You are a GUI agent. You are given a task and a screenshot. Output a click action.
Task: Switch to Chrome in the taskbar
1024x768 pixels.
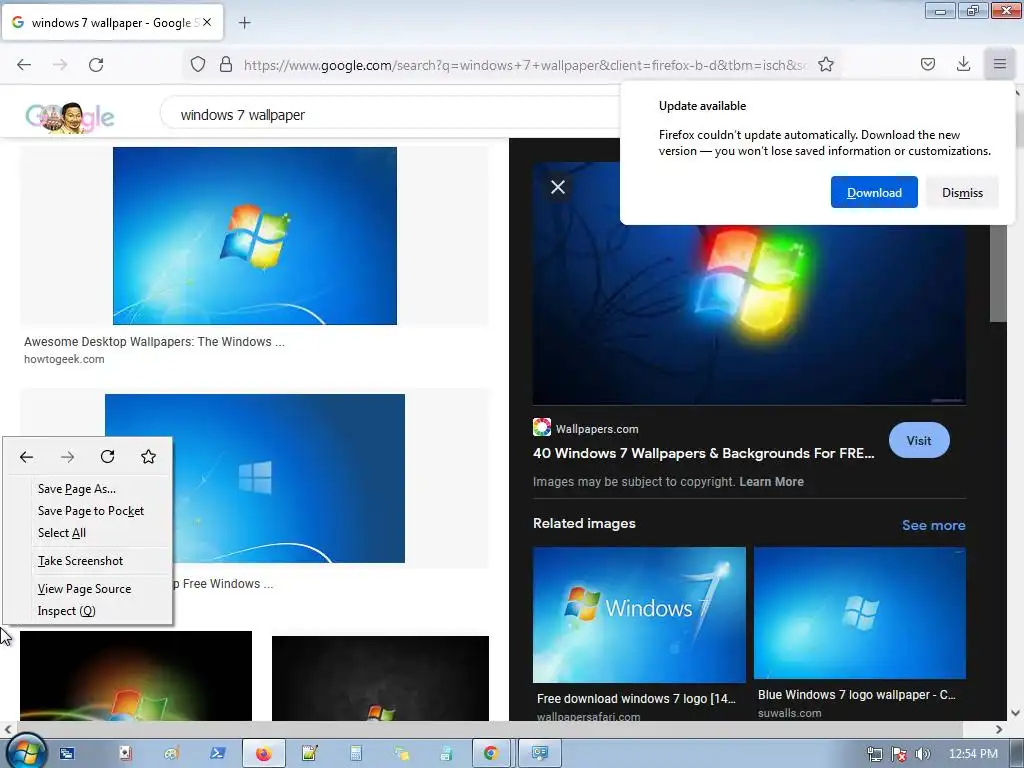(490, 754)
